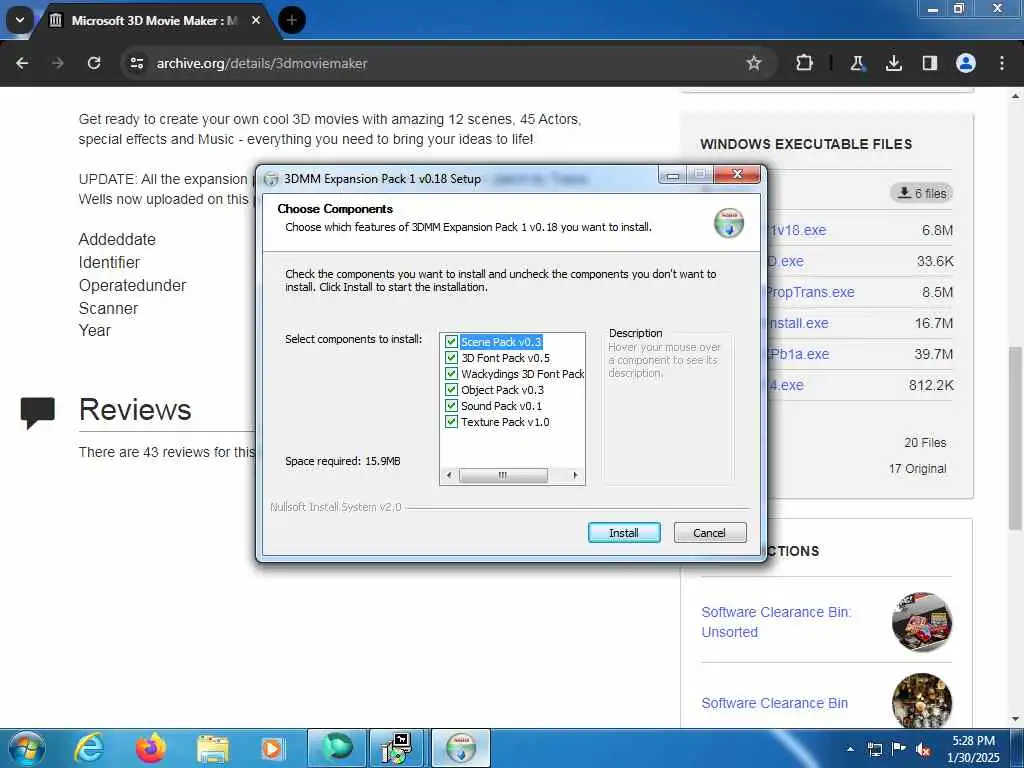Screen dimensions: 1024x768
Task: Open the Pb1a.exe file link
Action: coord(797,354)
